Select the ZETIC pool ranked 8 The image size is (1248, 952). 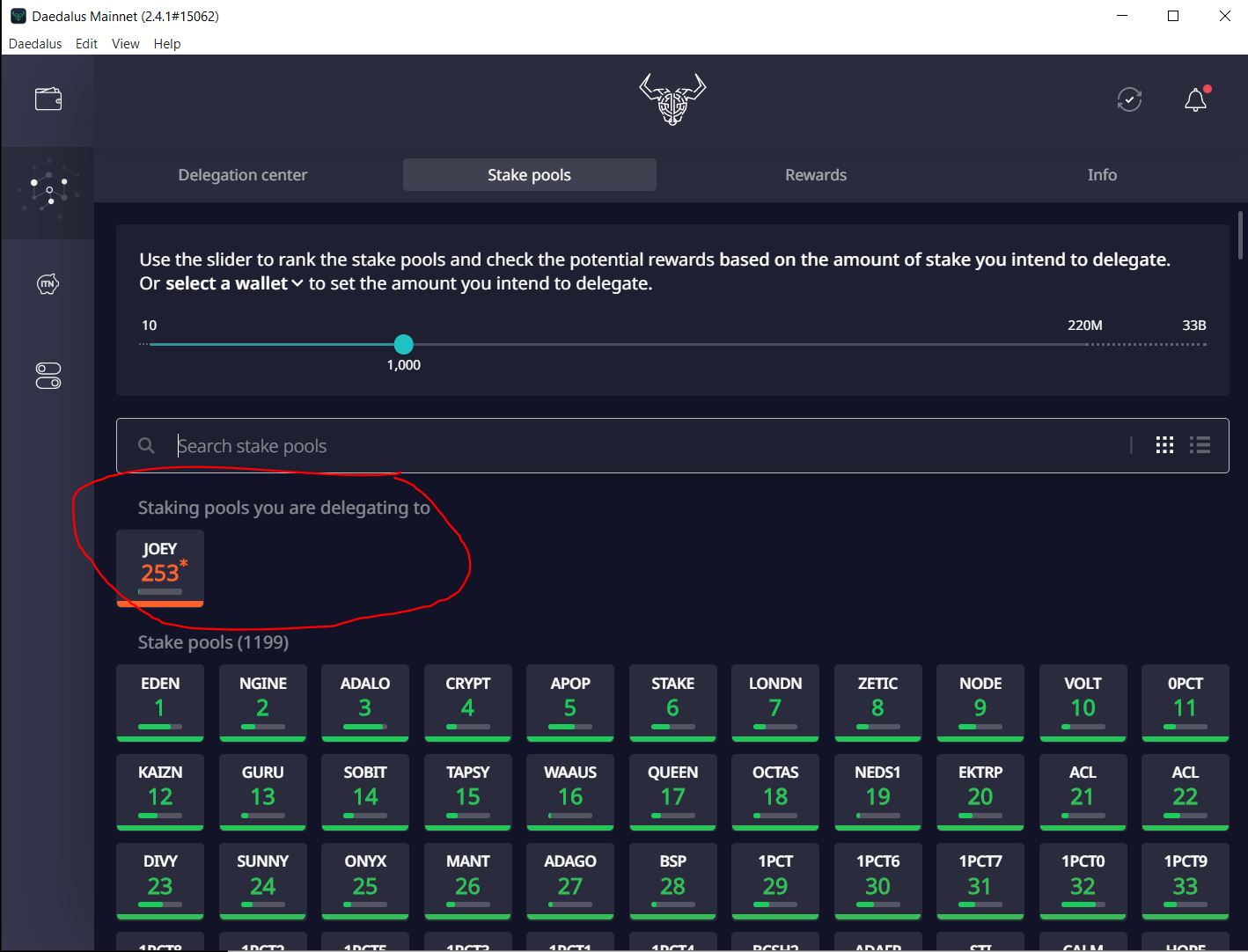coord(877,703)
